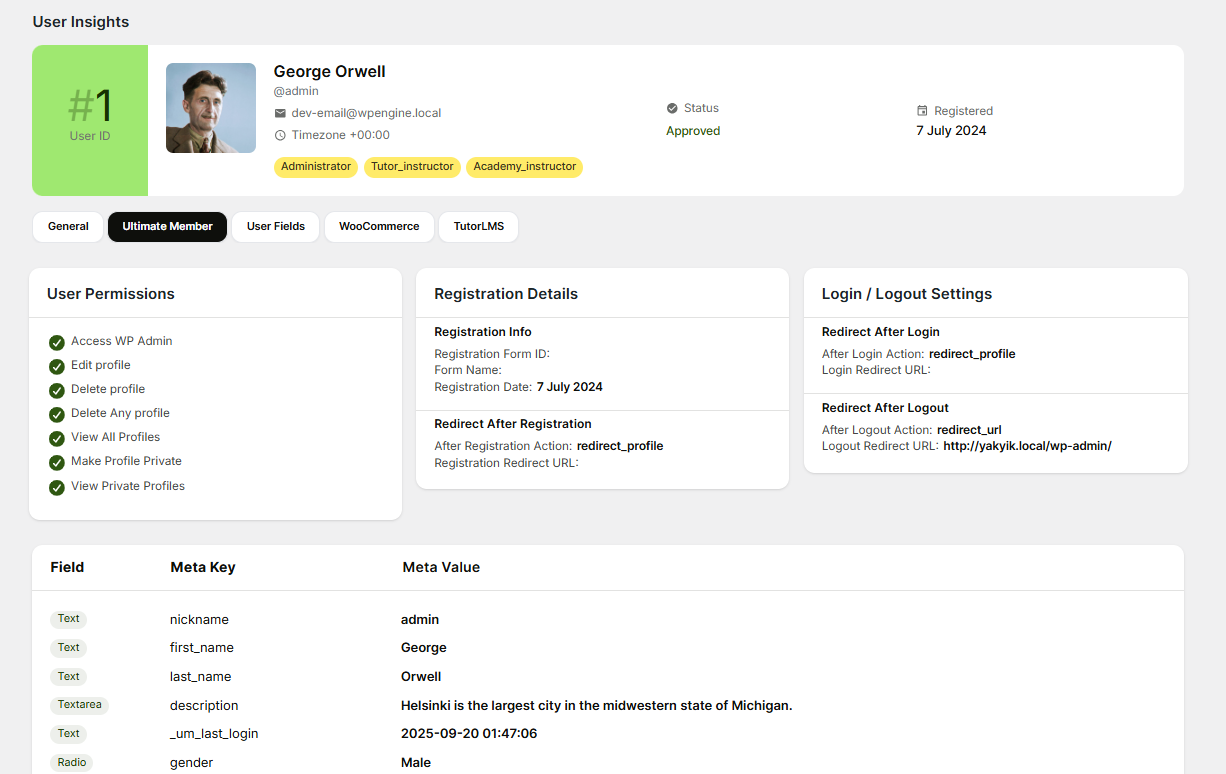Screen dimensions: 1226x774
Task: Click the calendar icon beside Registered
Action: click(x=922, y=111)
